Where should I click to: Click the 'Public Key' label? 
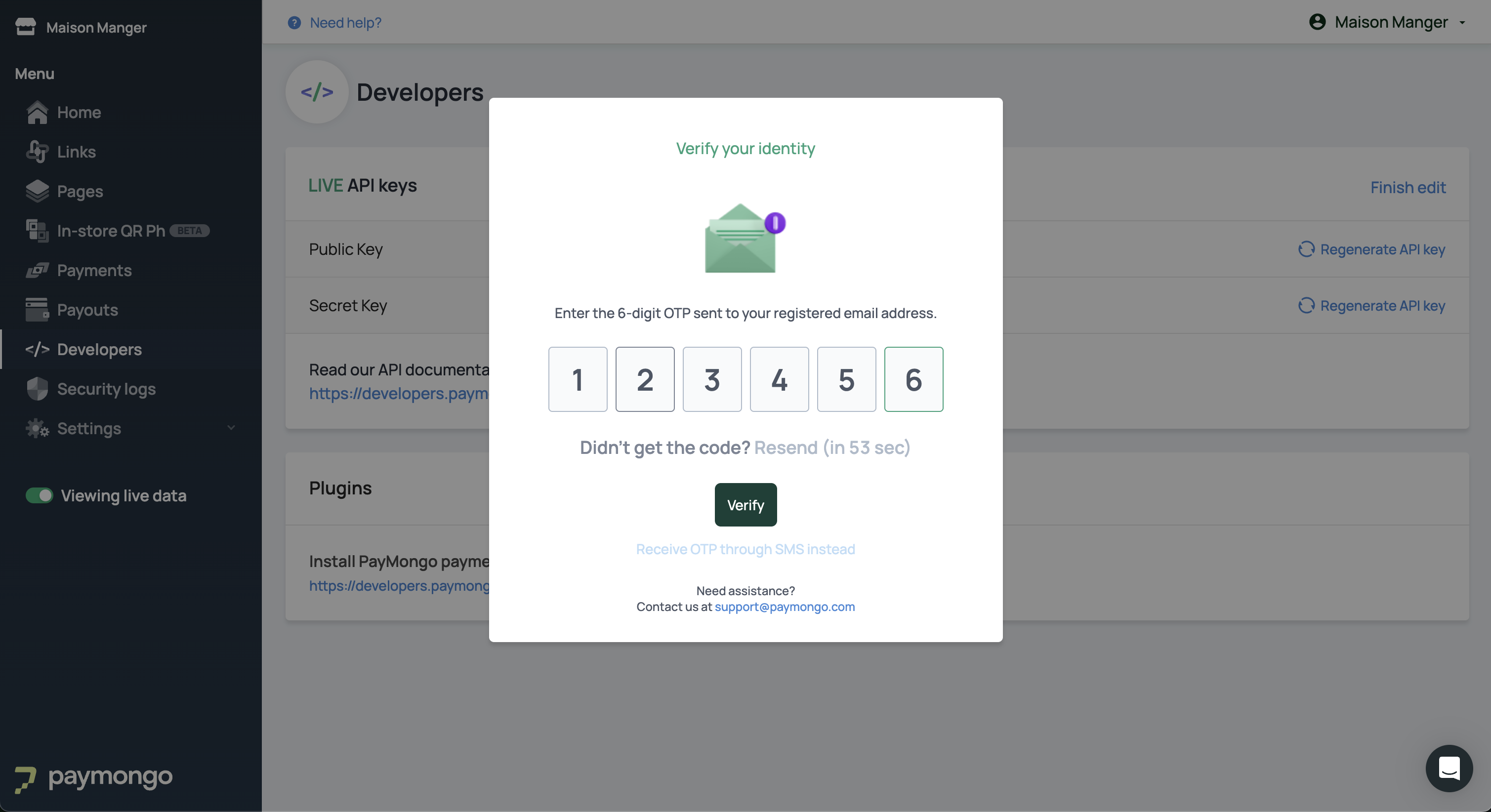[345, 249]
